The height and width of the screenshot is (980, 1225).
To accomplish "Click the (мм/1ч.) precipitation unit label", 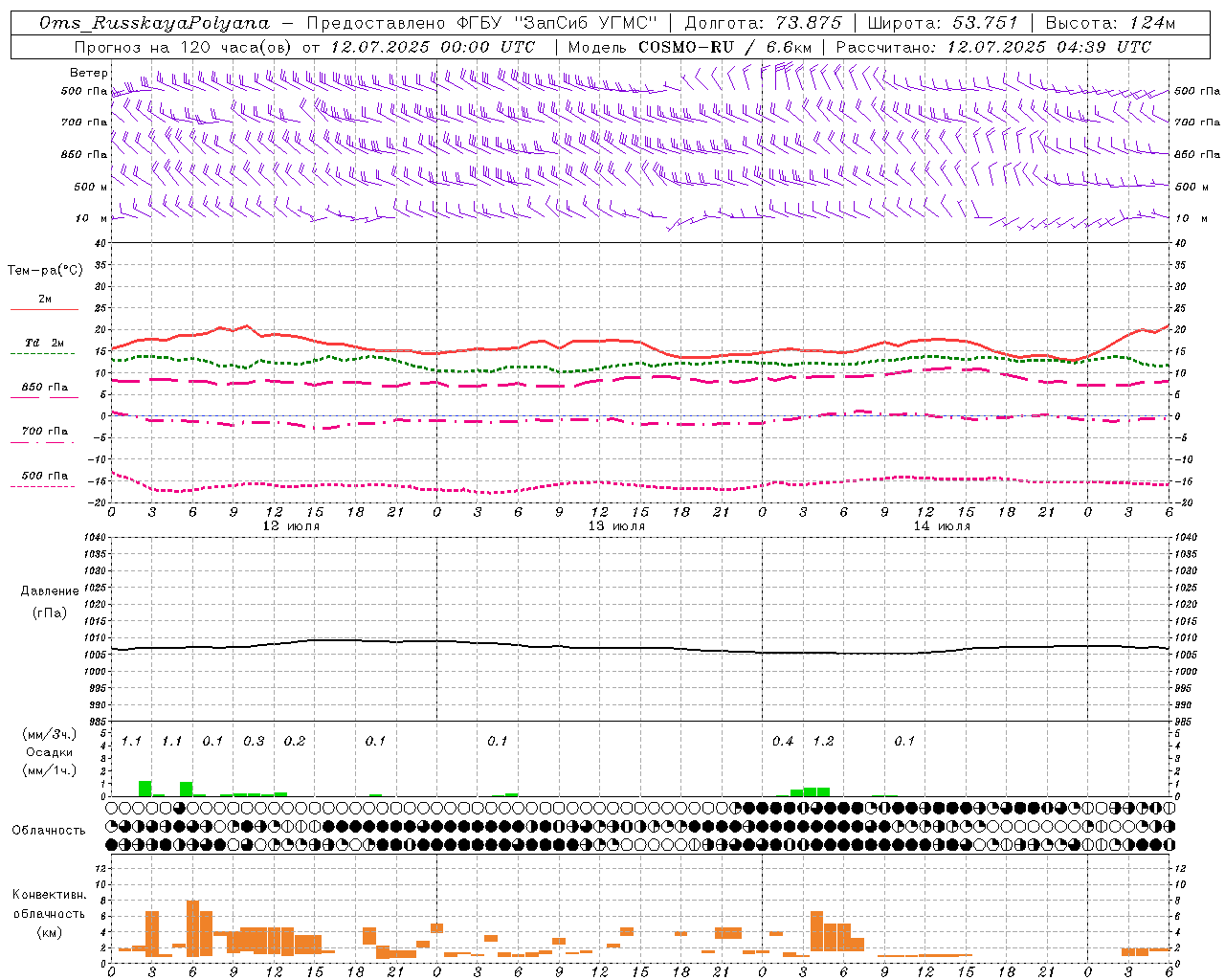I will pyautogui.click(x=50, y=770).
